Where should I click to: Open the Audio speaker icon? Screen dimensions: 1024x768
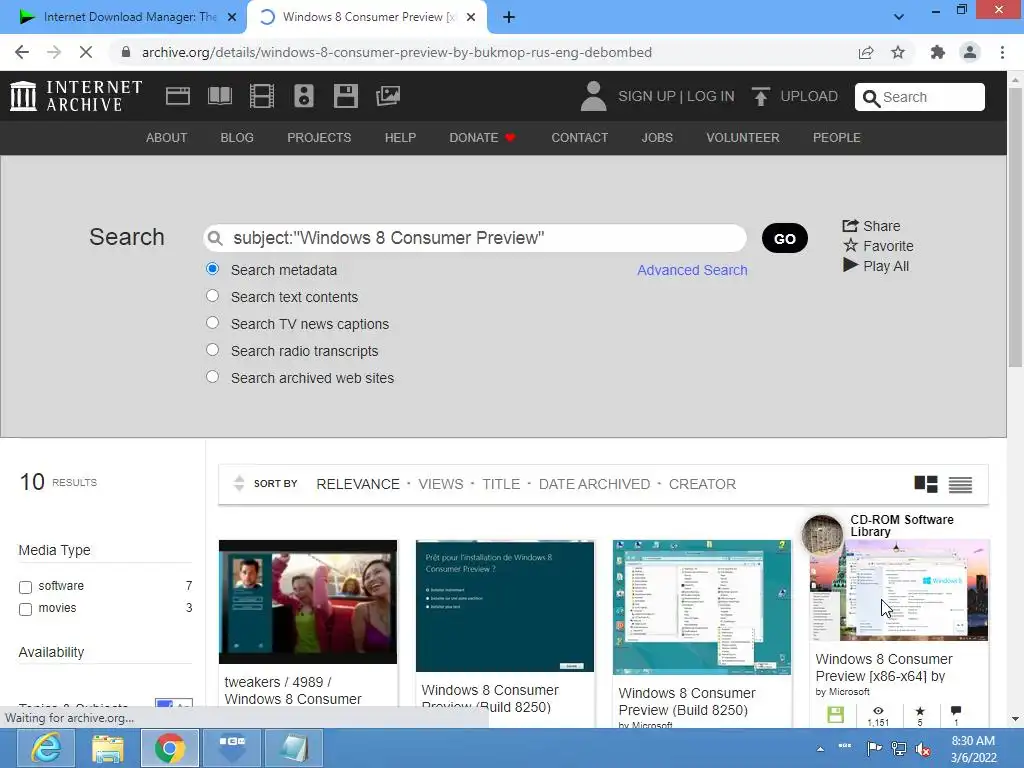point(304,96)
